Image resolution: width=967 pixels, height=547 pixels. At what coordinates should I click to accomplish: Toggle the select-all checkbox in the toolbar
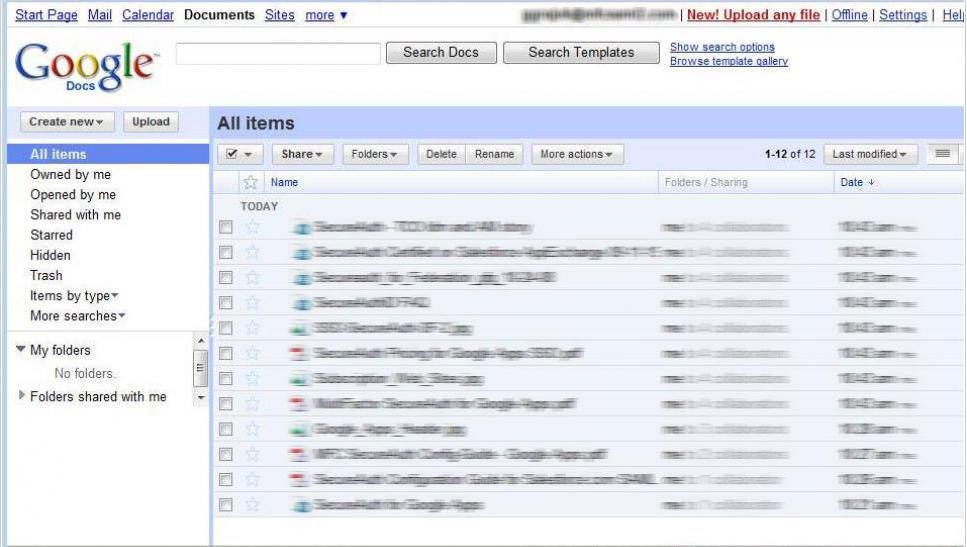[232, 154]
